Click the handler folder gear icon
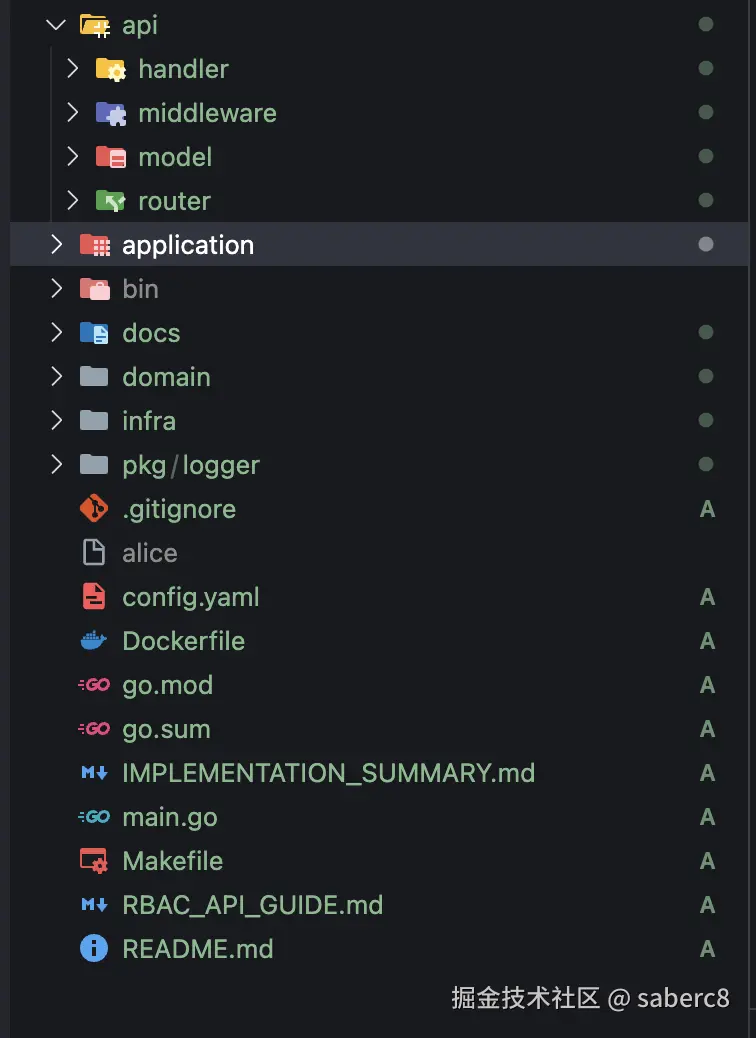The image size is (756, 1038). pos(110,69)
